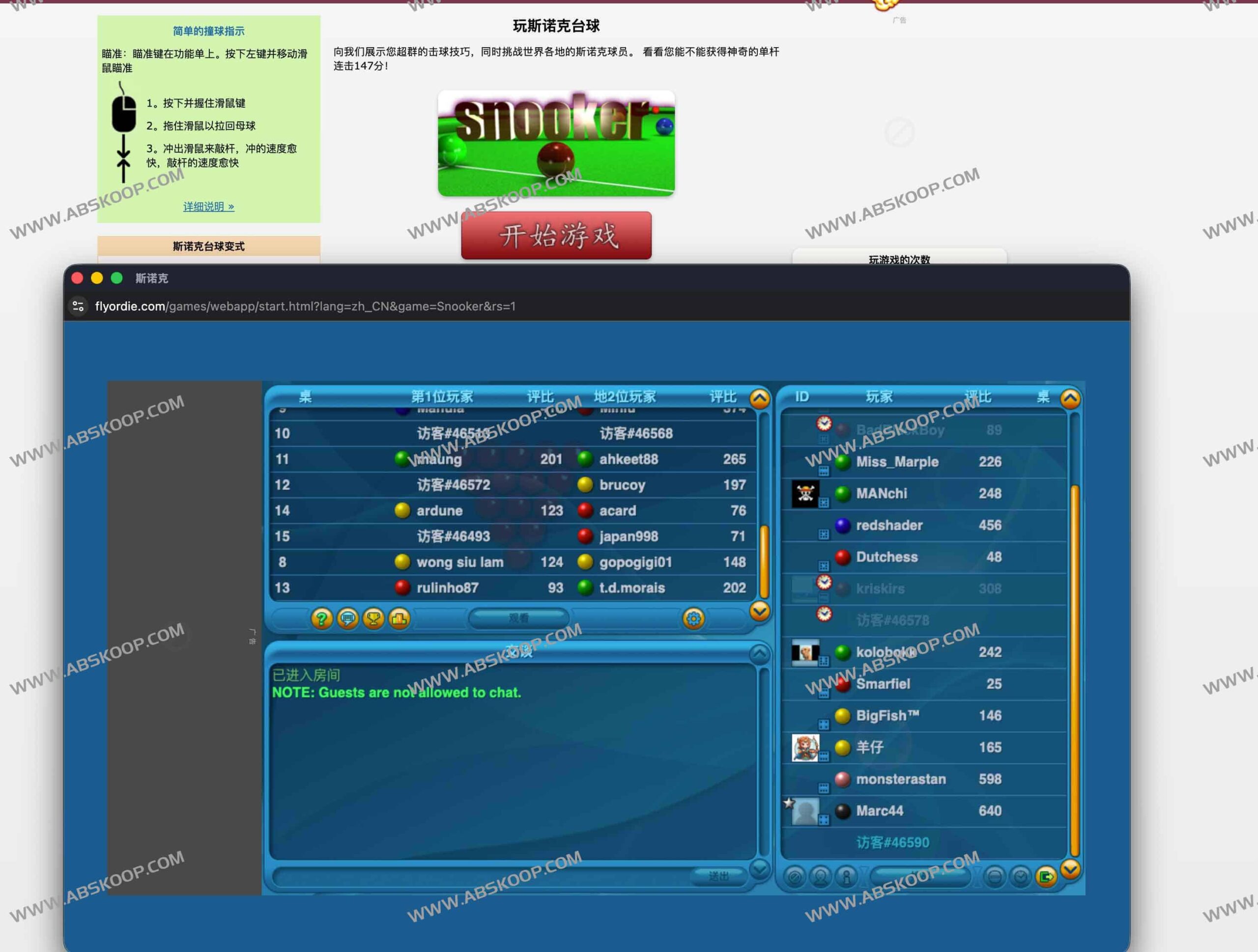Collapse the chat panel with chevron

(x=760, y=654)
